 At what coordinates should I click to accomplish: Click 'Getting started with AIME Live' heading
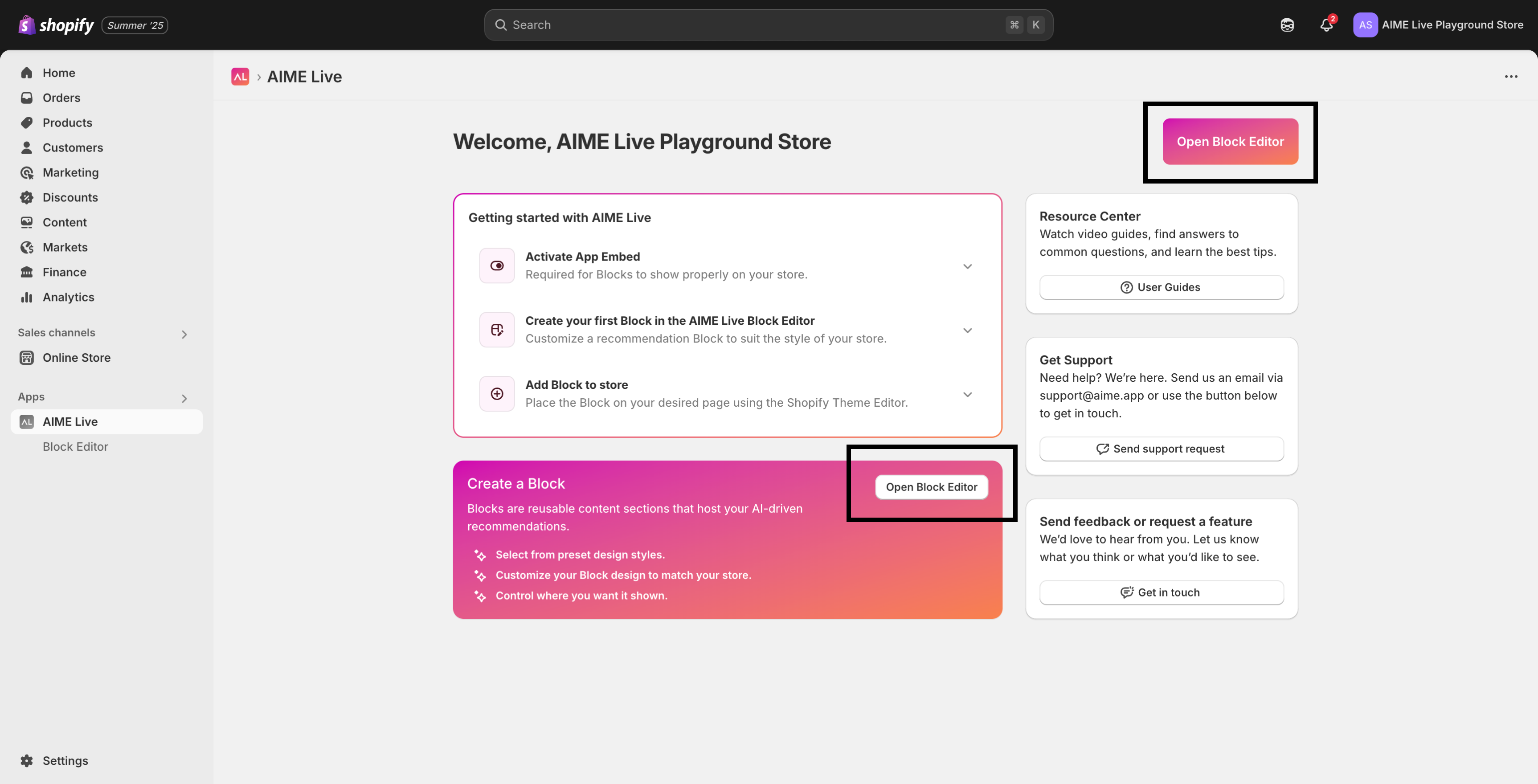coord(560,217)
